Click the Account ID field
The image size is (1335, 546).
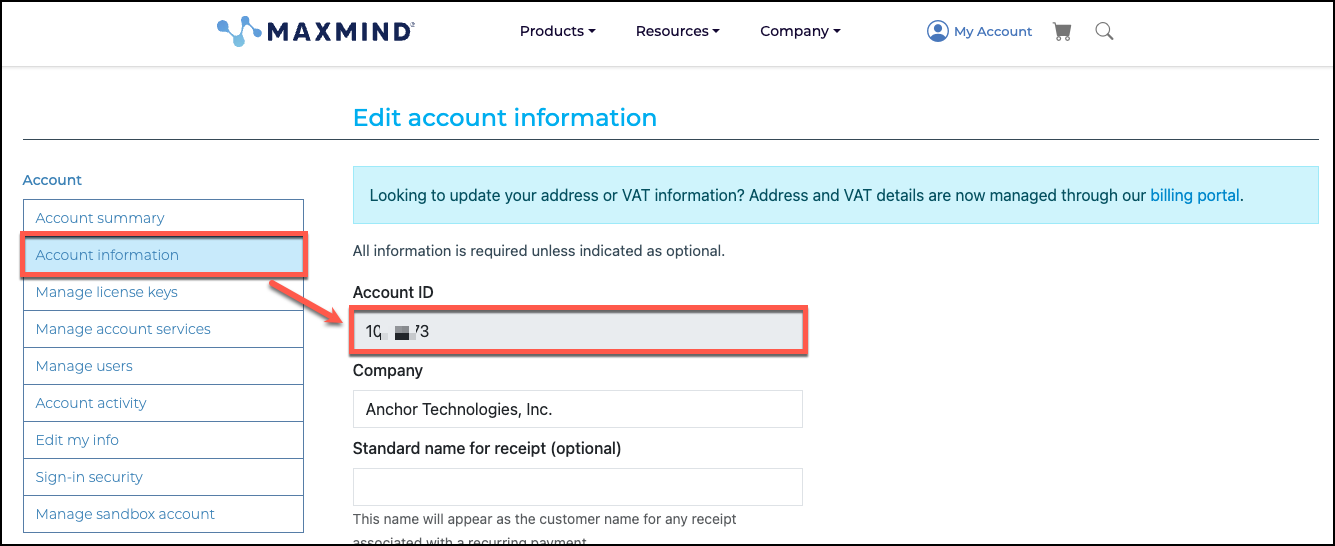(x=577, y=332)
